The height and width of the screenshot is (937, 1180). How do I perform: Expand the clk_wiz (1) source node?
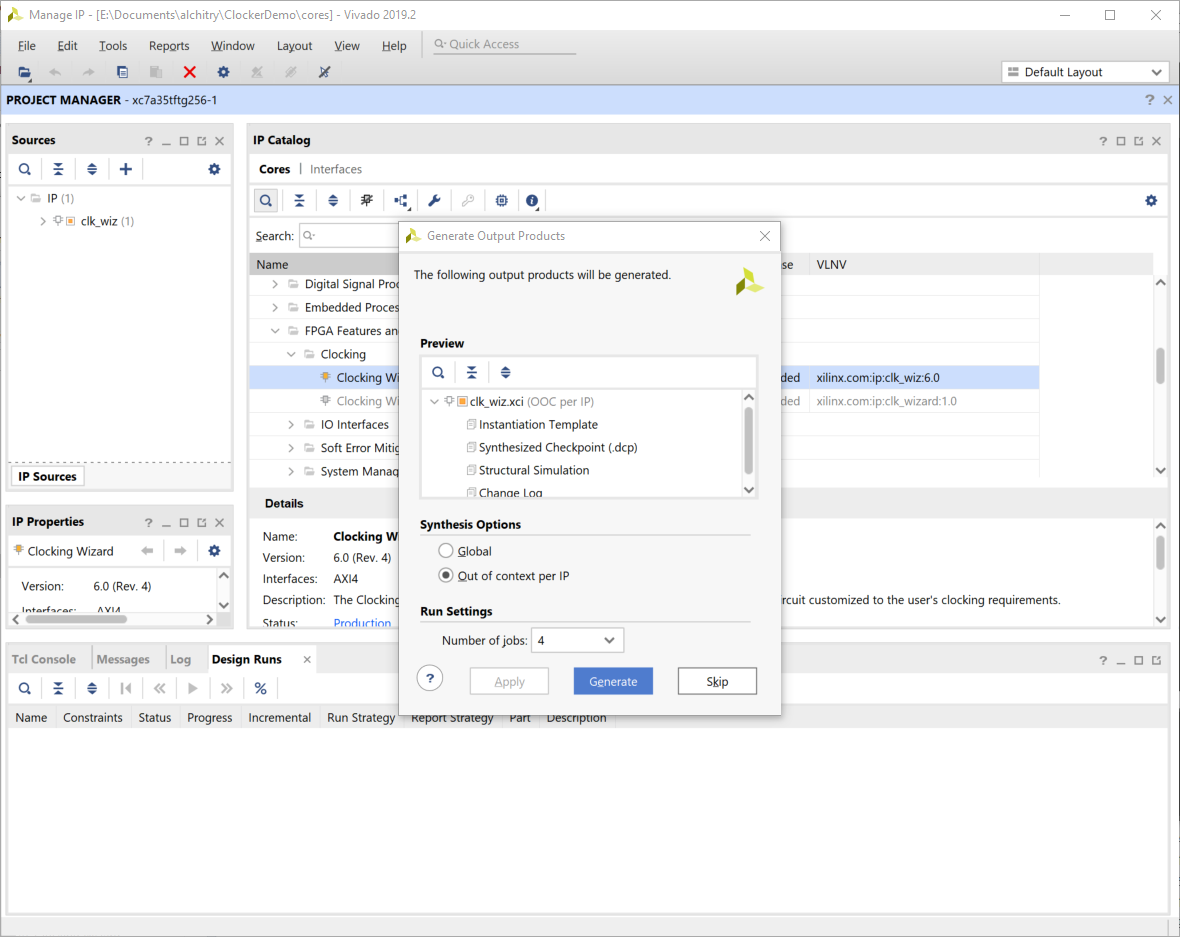coord(43,221)
